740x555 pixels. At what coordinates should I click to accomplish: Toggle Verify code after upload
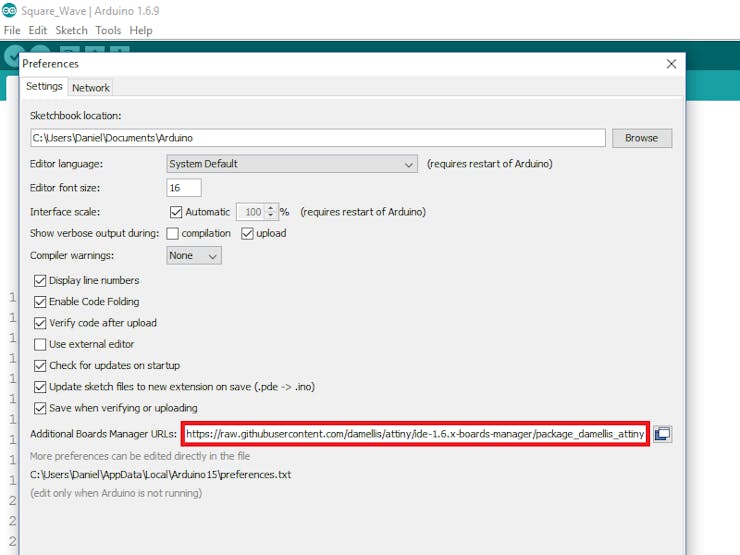coord(40,323)
